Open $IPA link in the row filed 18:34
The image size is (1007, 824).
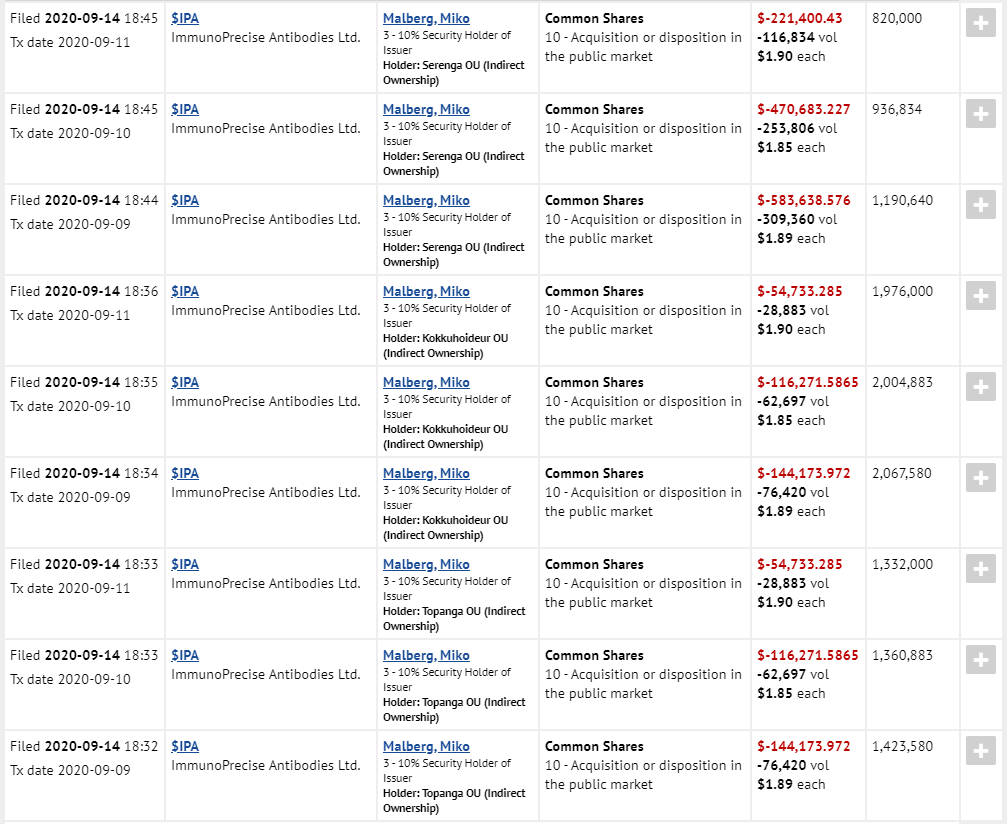pyautogui.click(x=185, y=473)
